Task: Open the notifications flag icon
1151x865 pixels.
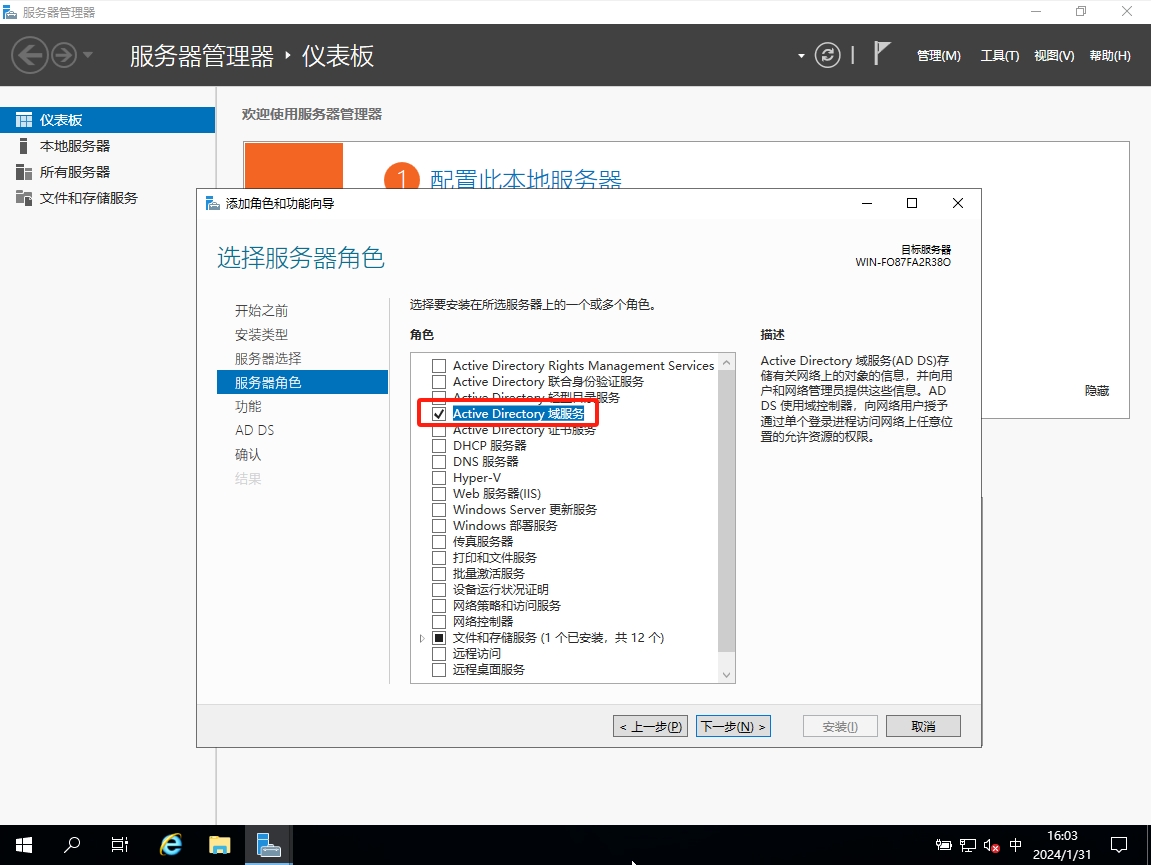Action: coord(881,54)
